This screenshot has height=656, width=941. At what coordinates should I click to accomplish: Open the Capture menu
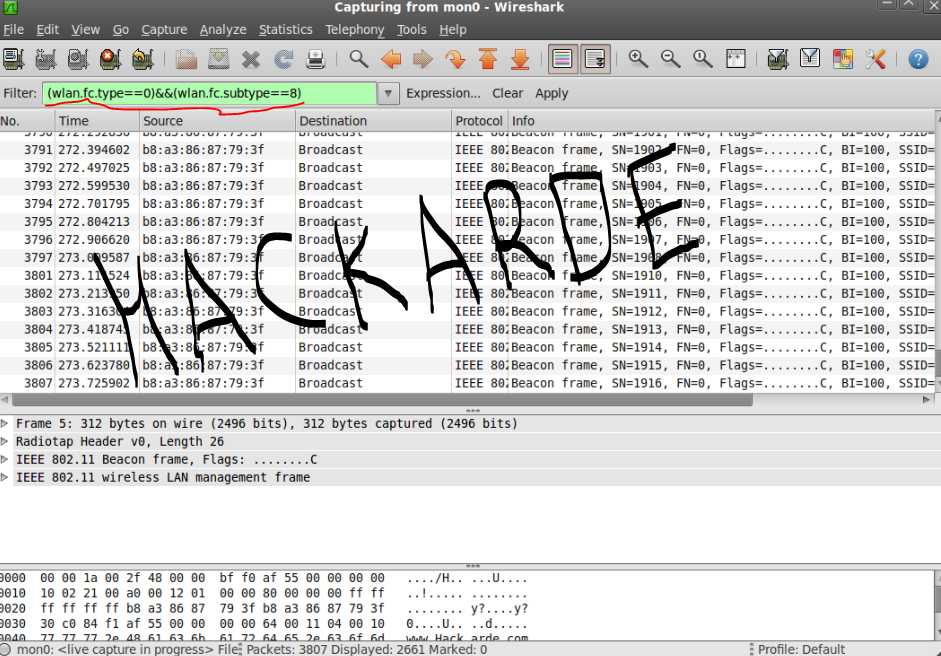pos(164,29)
